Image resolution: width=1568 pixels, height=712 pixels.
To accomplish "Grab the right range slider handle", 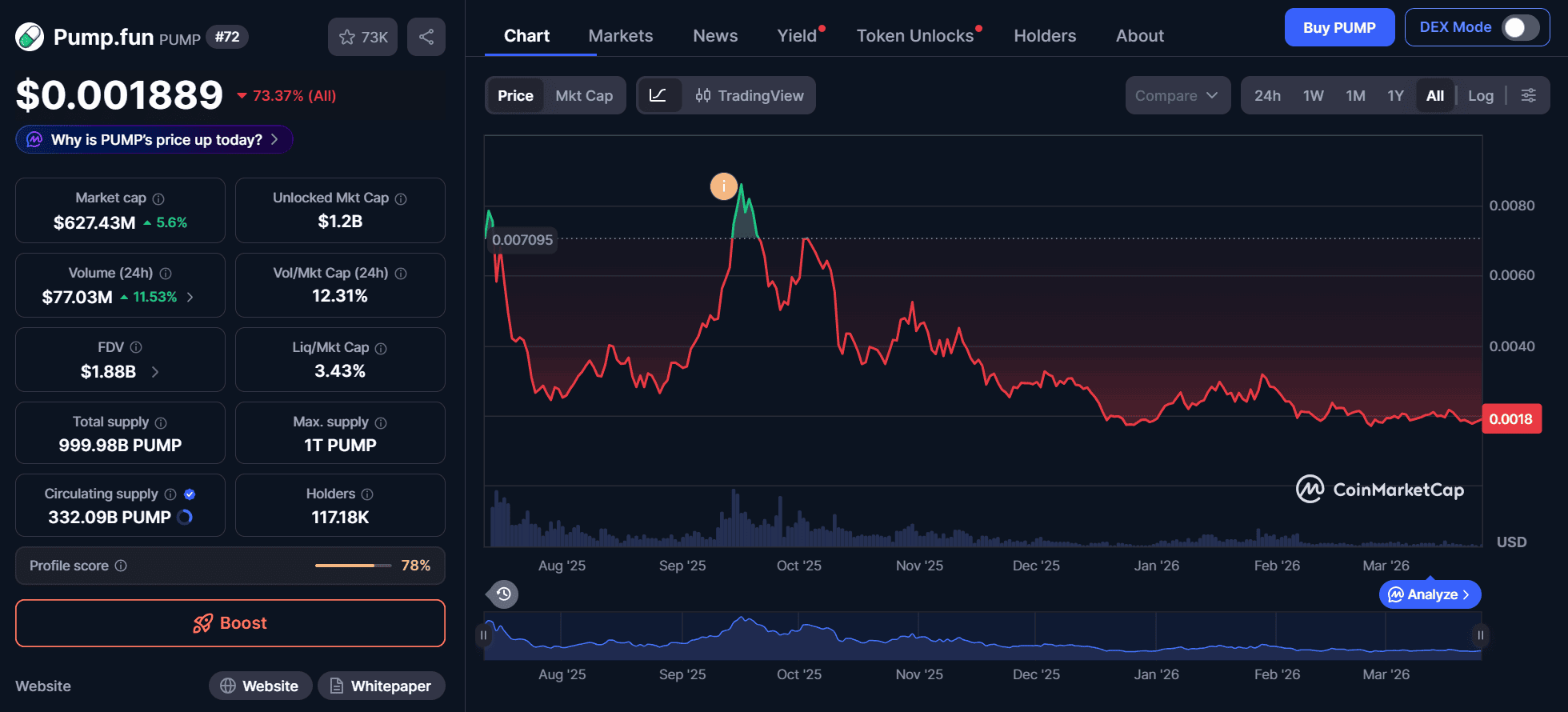I will click(x=1480, y=635).
